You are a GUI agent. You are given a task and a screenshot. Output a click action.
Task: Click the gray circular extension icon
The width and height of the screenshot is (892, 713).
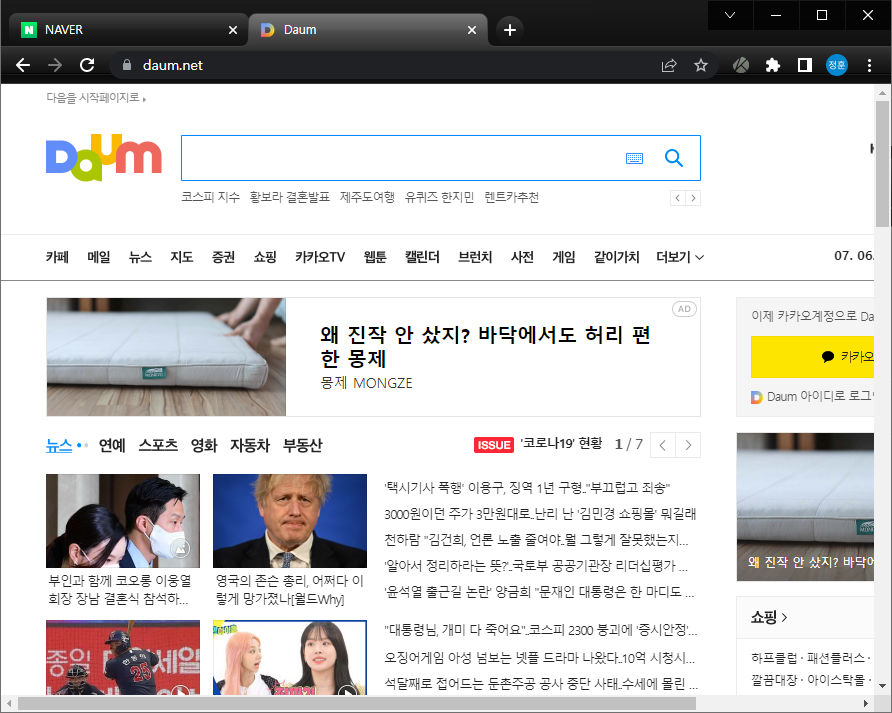741,65
